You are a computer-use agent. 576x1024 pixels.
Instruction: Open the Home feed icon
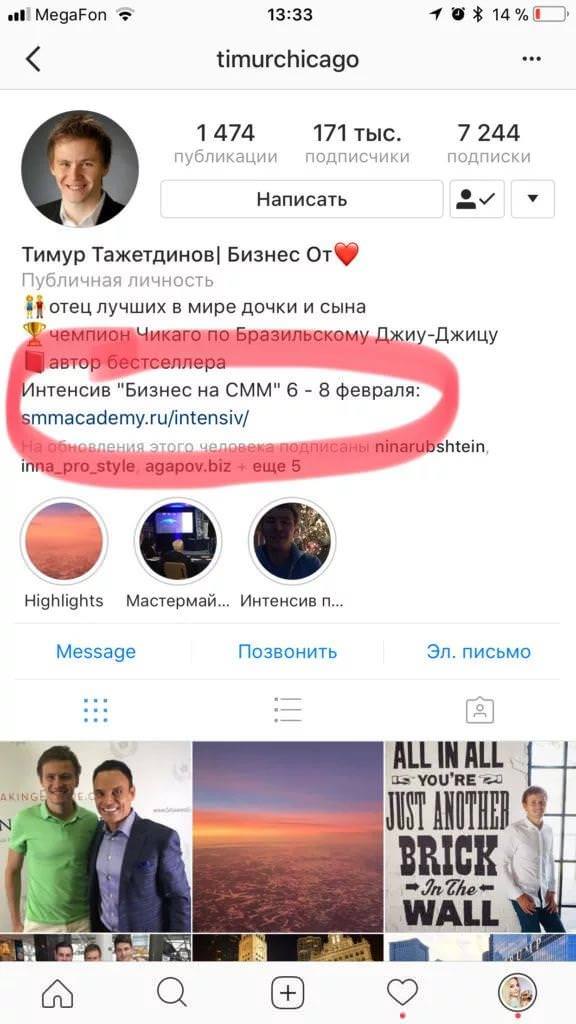[x=57, y=994]
